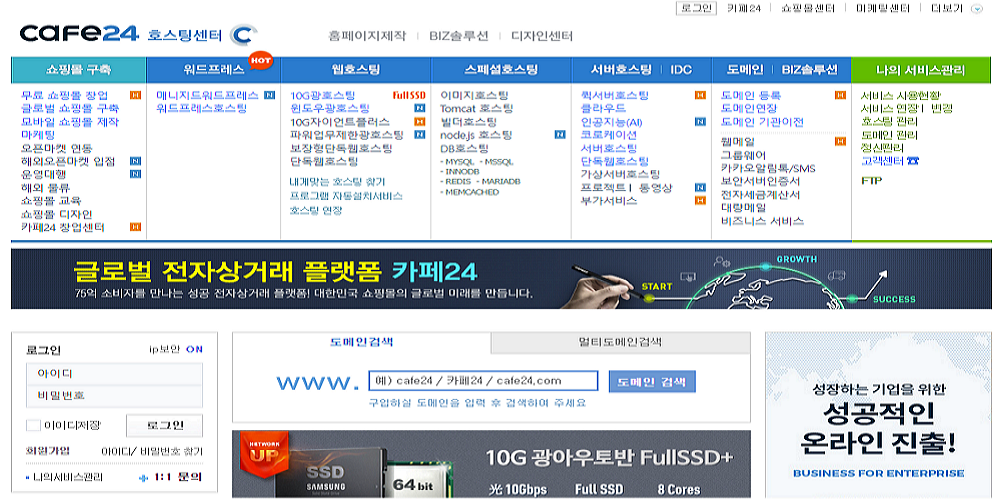Click the 카카오알림톡/SMS link
1000x500 pixels.
[x=768, y=168]
